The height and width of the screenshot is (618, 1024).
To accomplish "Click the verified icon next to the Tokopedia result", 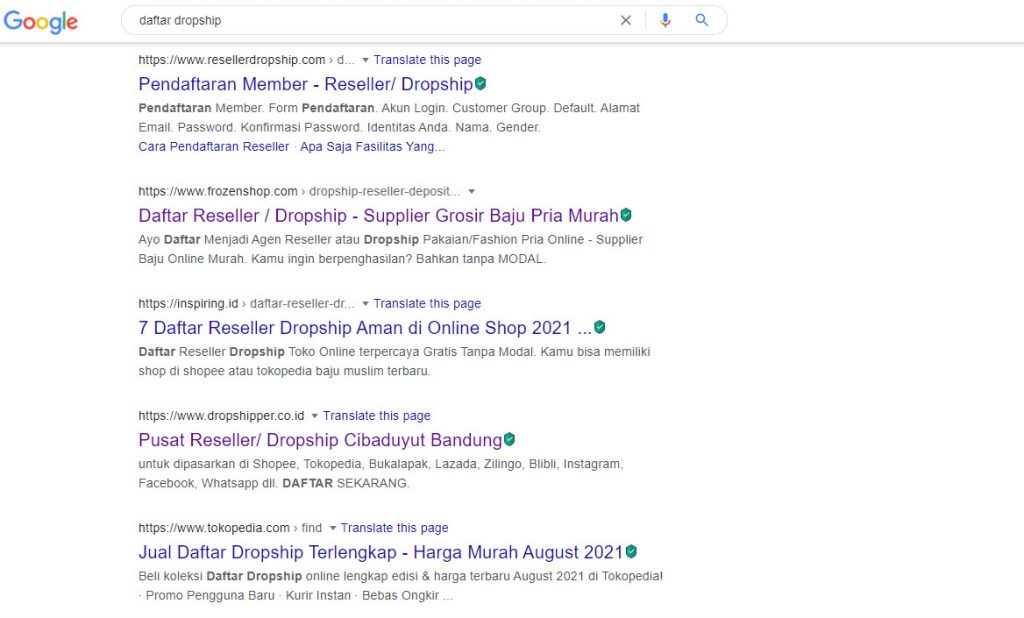I will (631, 551).
